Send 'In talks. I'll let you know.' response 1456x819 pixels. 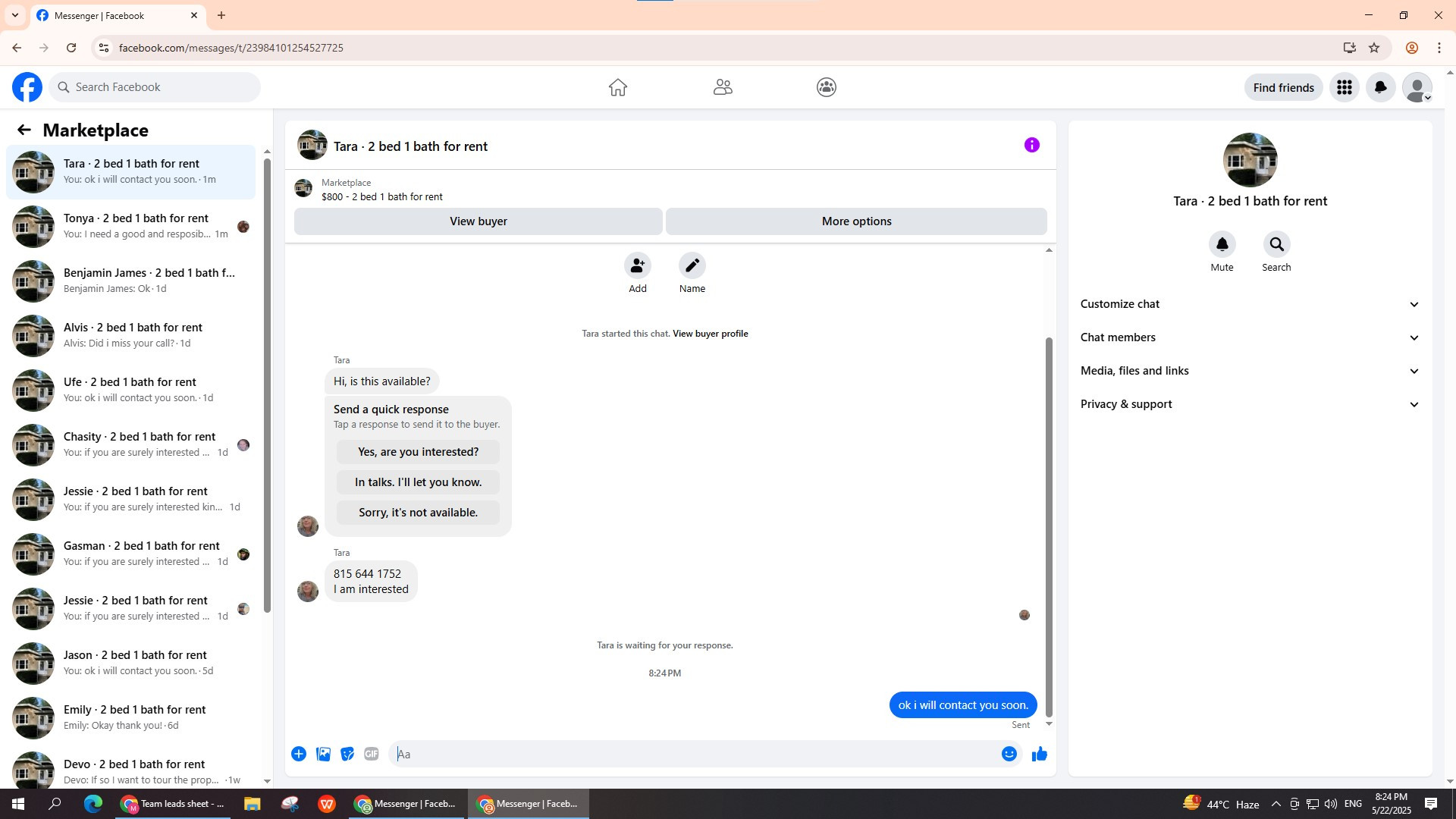click(418, 482)
